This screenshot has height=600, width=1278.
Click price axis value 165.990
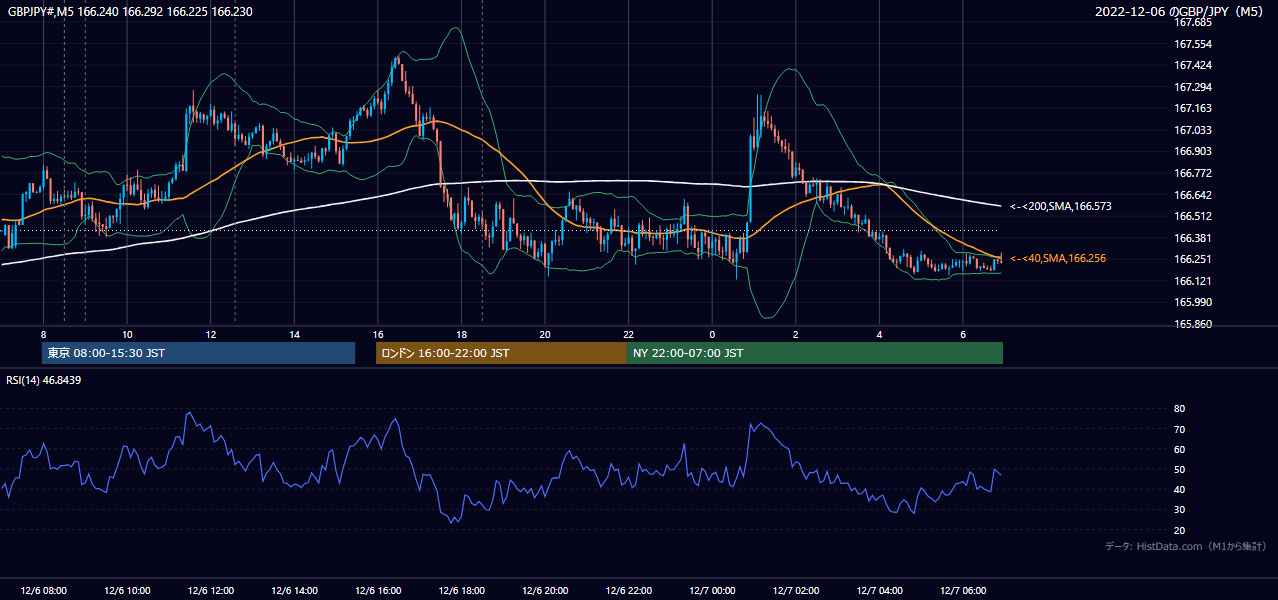[x=1192, y=302]
